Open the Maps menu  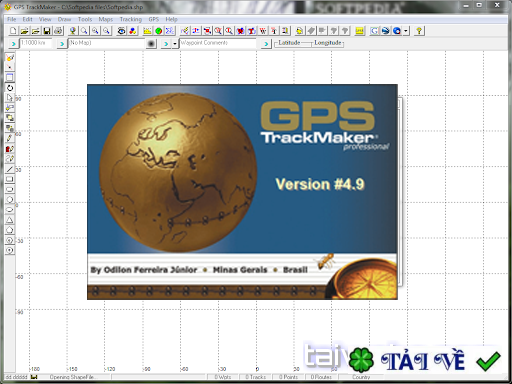click(x=106, y=19)
